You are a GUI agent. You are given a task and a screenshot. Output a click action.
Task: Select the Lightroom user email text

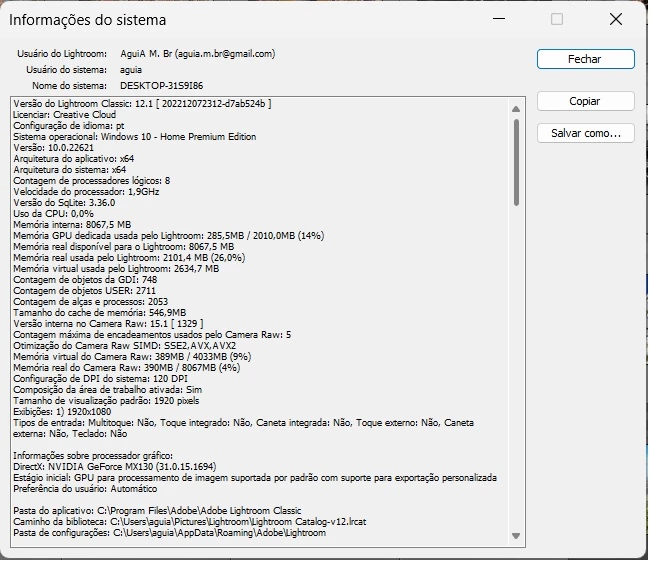(226, 54)
